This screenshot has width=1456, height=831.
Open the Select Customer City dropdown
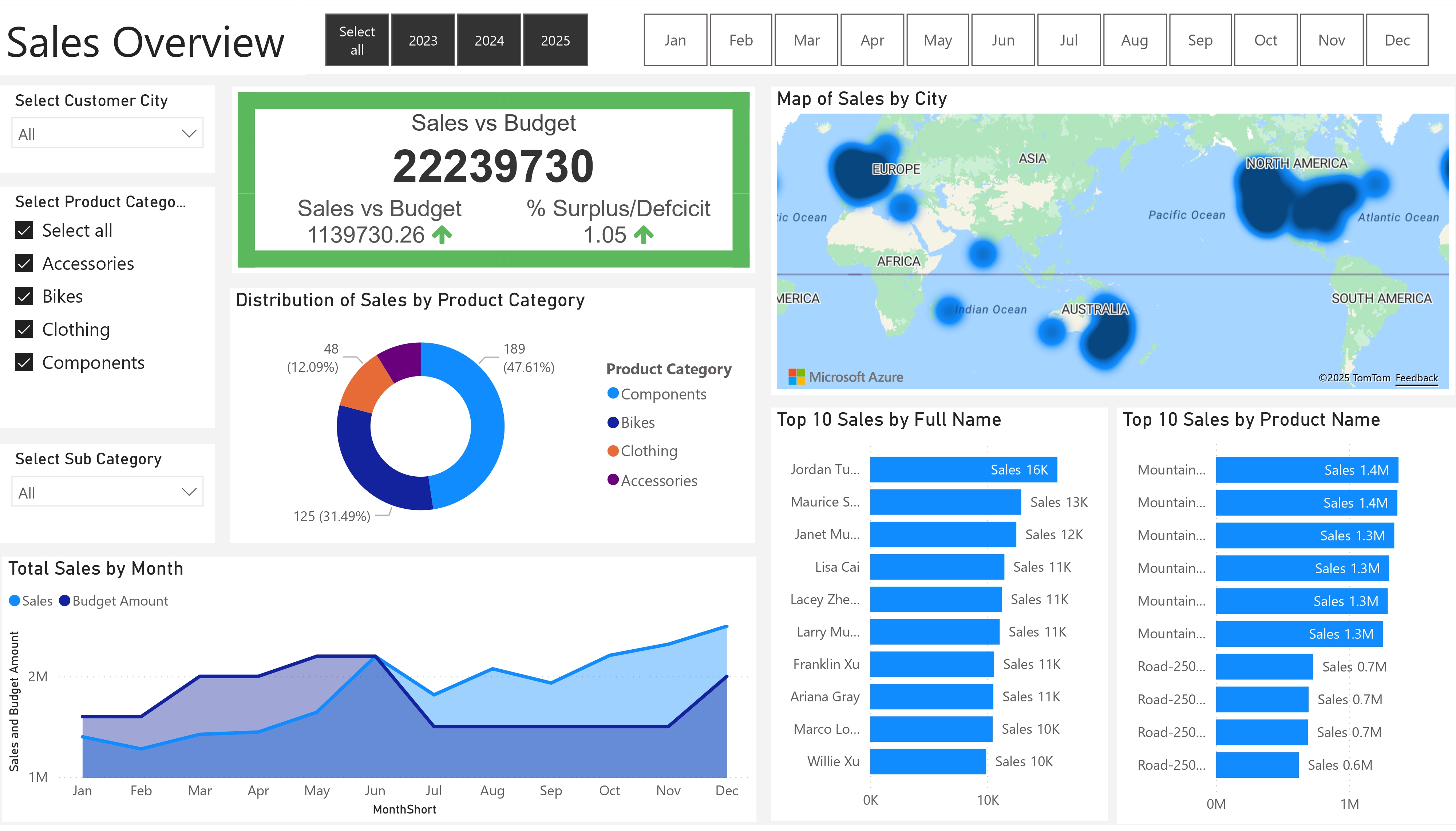(x=107, y=133)
